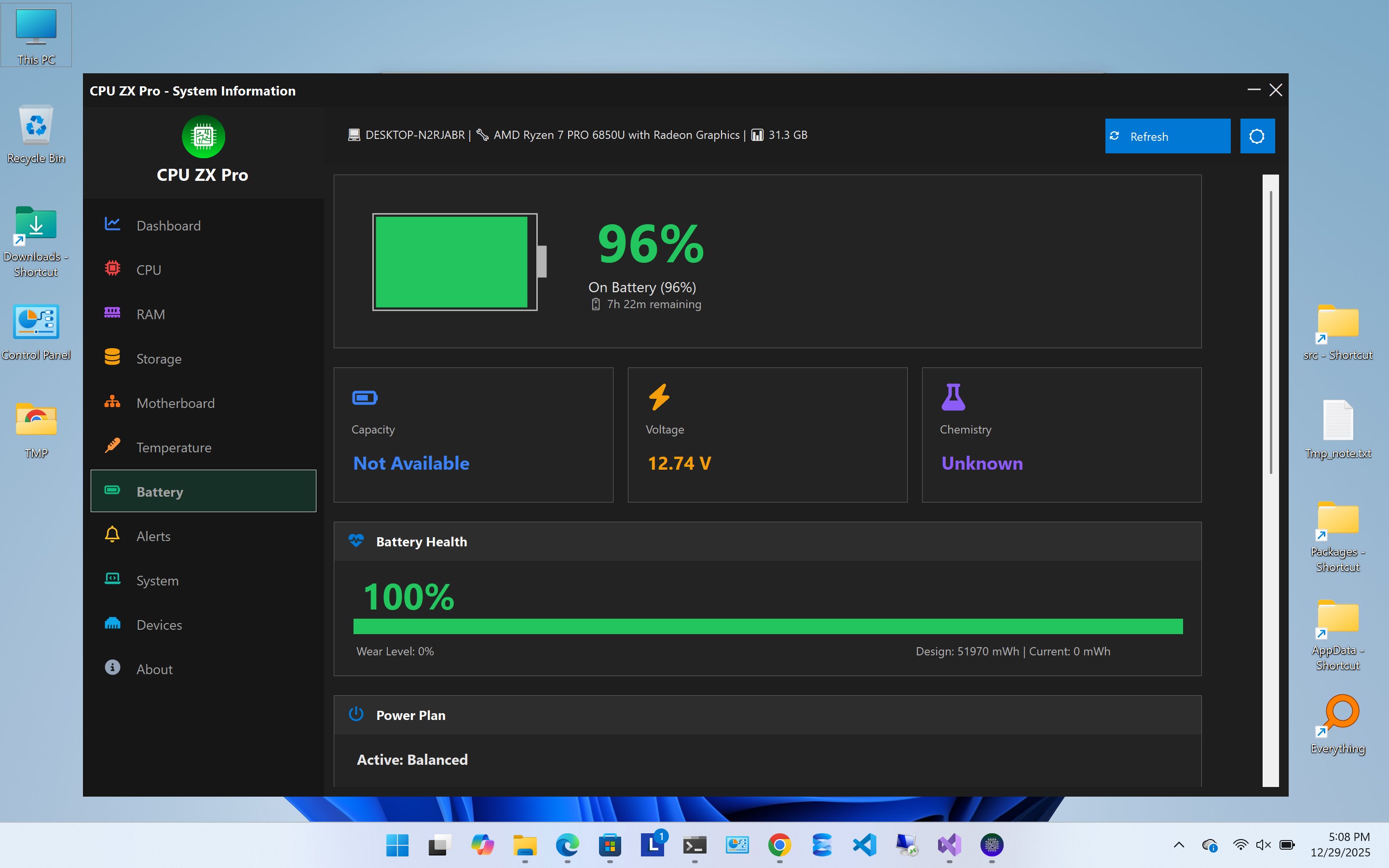Click the 'Wear Level: 0%' text

pyautogui.click(x=395, y=651)
